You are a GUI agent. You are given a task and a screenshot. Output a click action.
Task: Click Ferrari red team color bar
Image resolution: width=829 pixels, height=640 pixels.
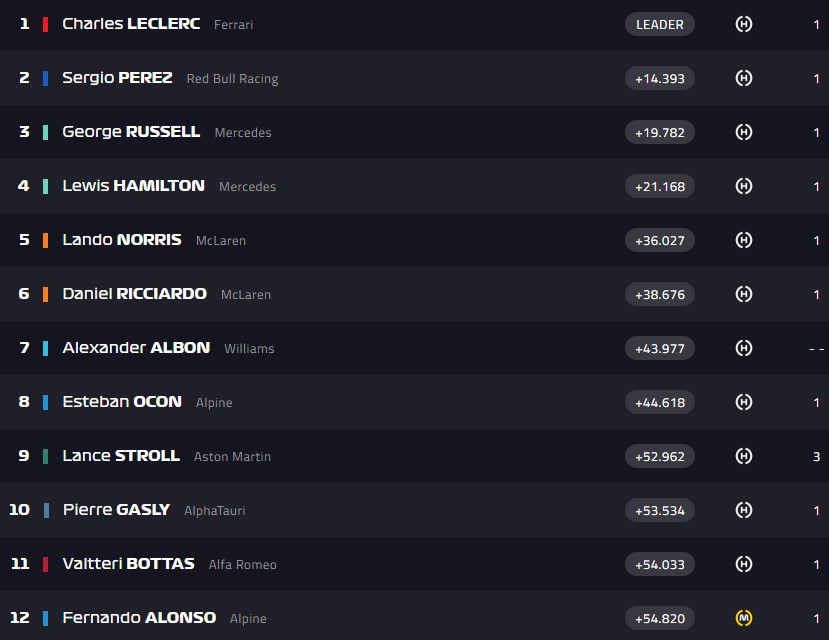coord(45,24)
